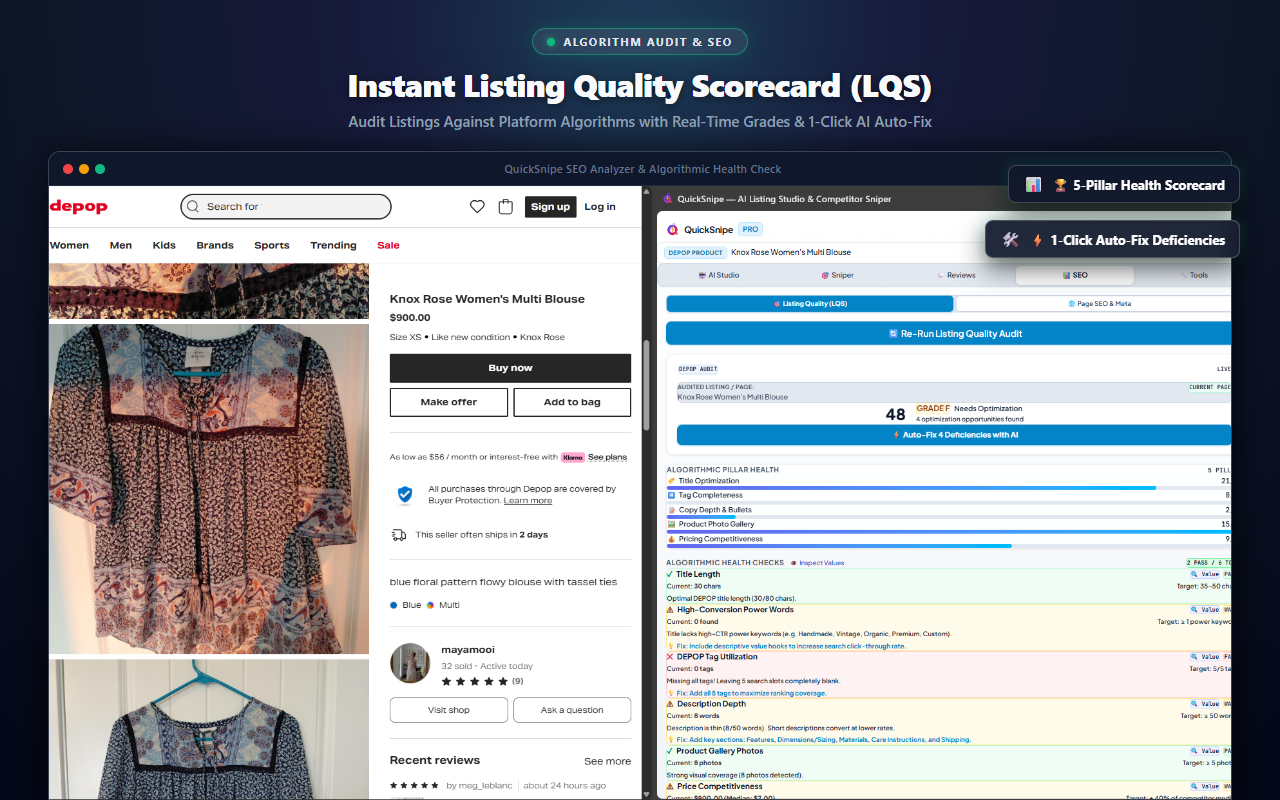Switch to Page SEO & Meta sub-tab
The width and height of the screenshot is (1280, 800).
(1094, 303)
